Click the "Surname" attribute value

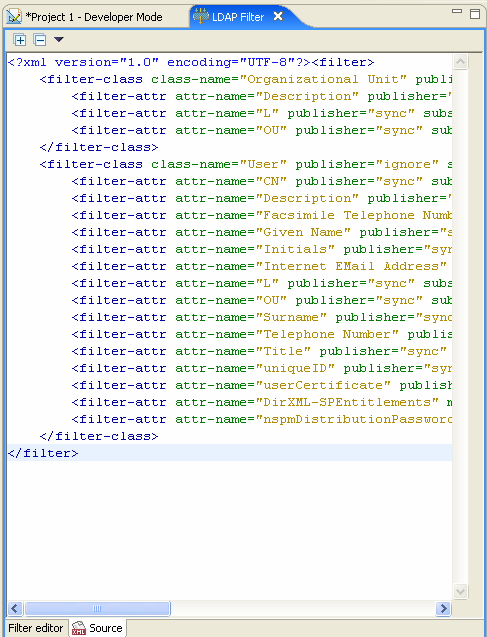click(x=291, y=317)
